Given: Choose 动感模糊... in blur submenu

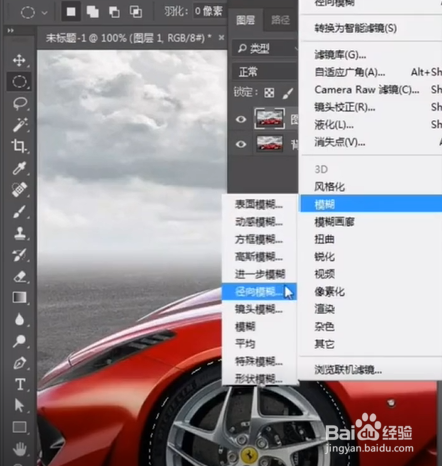Looking at the screenshot, I should (259, 222).
